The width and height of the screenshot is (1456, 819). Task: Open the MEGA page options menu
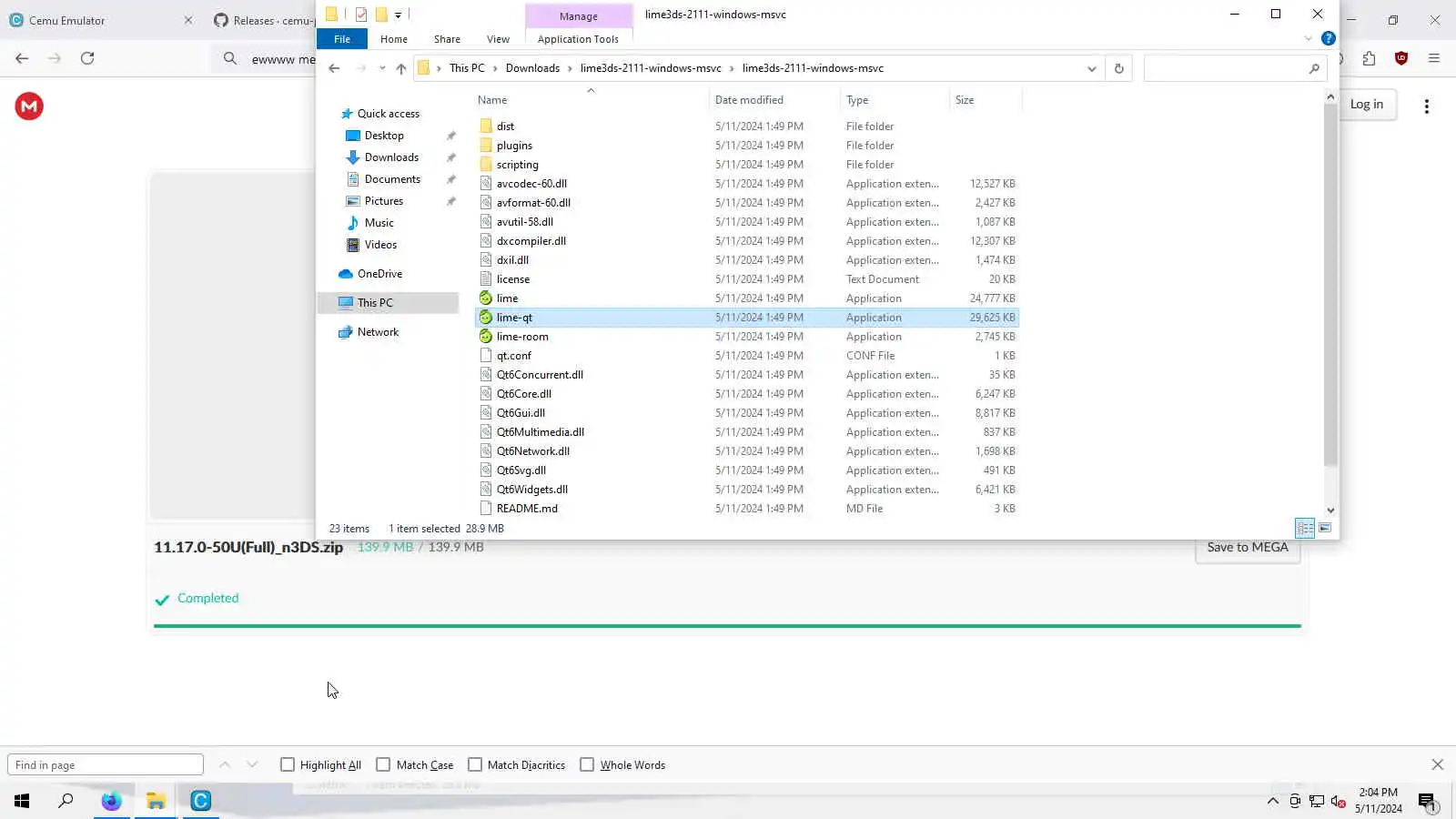tap(1426, 106)
